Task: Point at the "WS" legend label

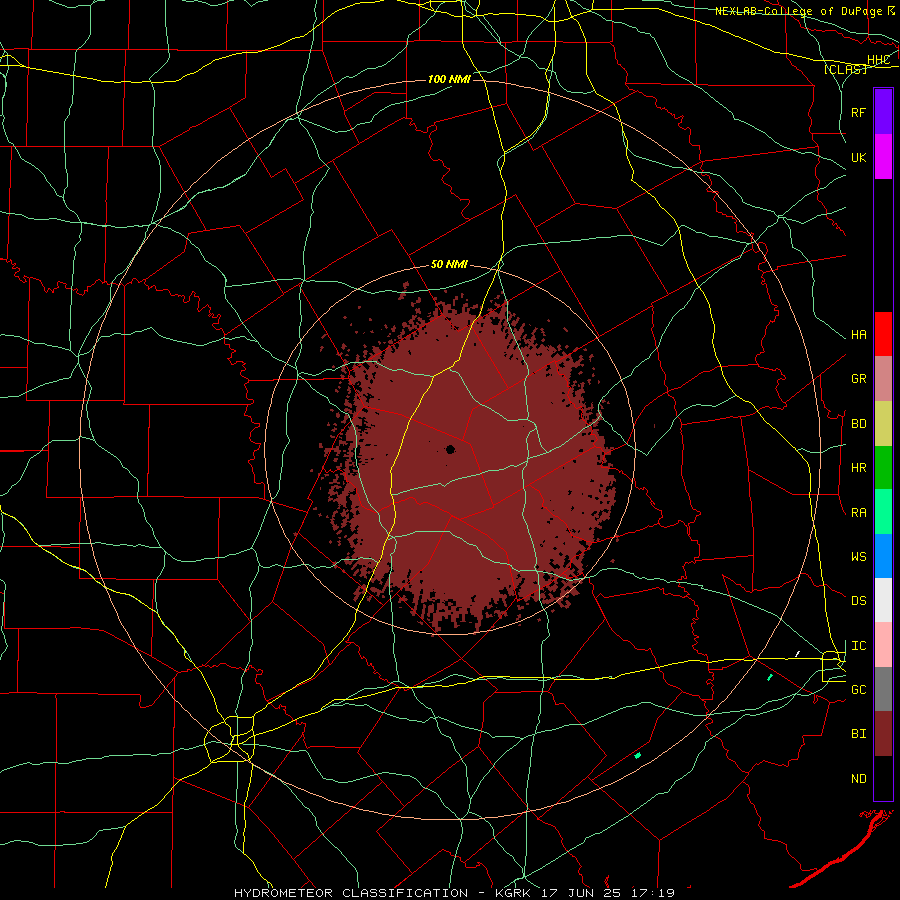Action: (x=858, y=557)
